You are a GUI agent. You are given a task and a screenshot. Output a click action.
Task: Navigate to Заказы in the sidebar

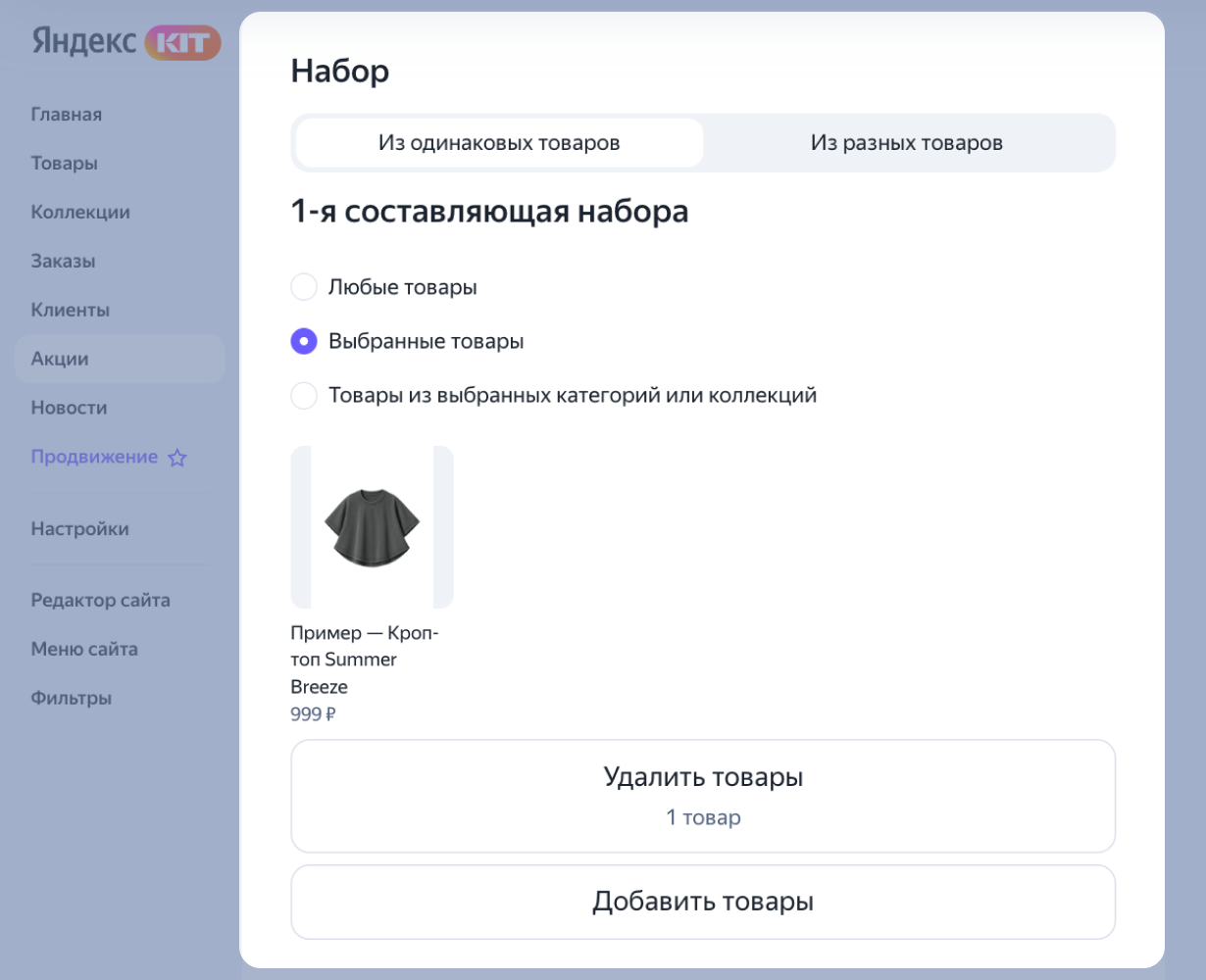pyautogui.click(x=63, y=262)
